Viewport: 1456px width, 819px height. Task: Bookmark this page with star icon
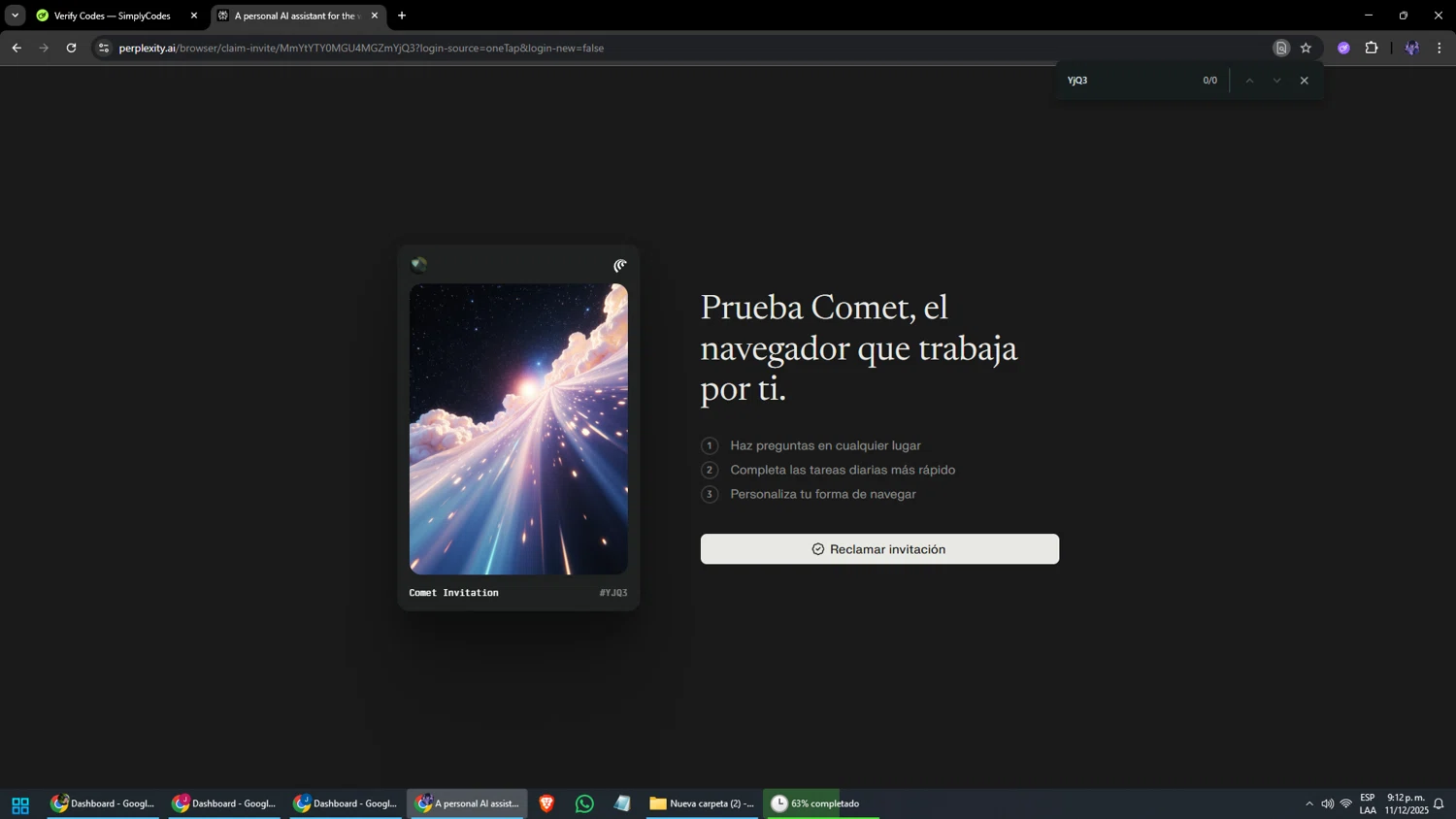click(x=1306, y=48)
